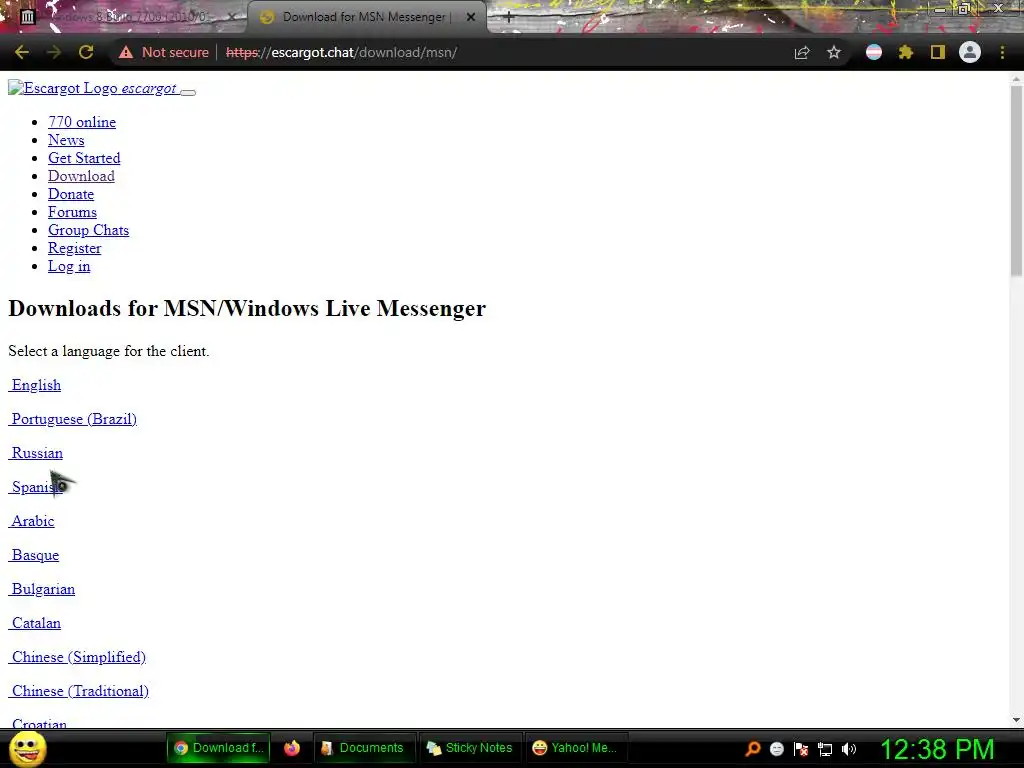Viewport: 1024px width, 768px height.
Task: Select the Basque language link
Action: click(34, 555)
